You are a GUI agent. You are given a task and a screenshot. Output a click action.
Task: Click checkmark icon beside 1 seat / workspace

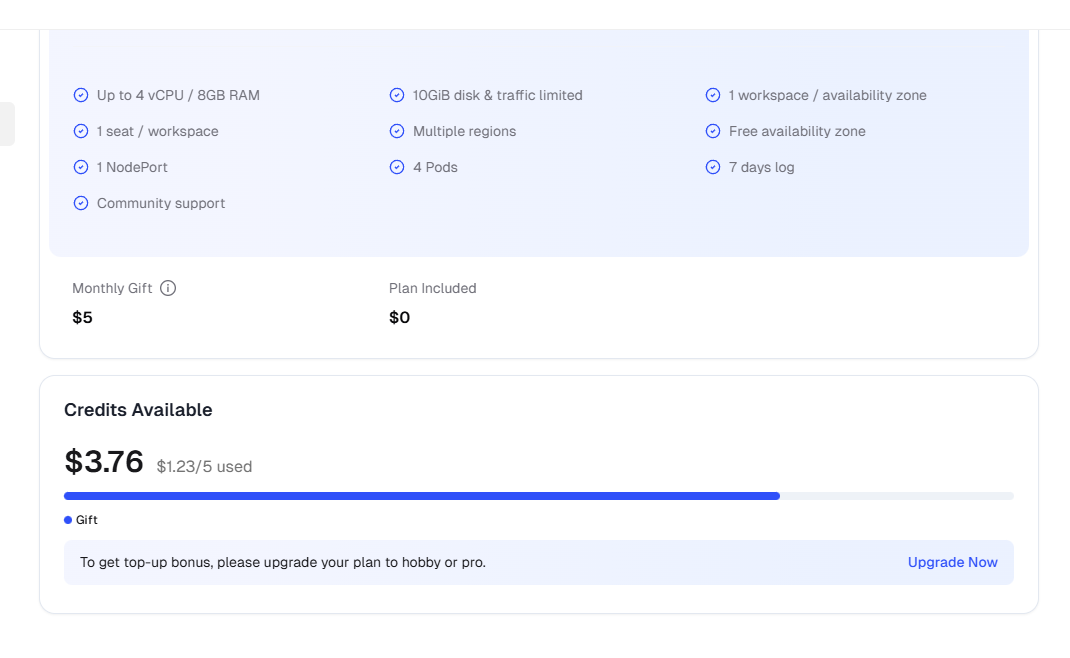click(81, 131)
